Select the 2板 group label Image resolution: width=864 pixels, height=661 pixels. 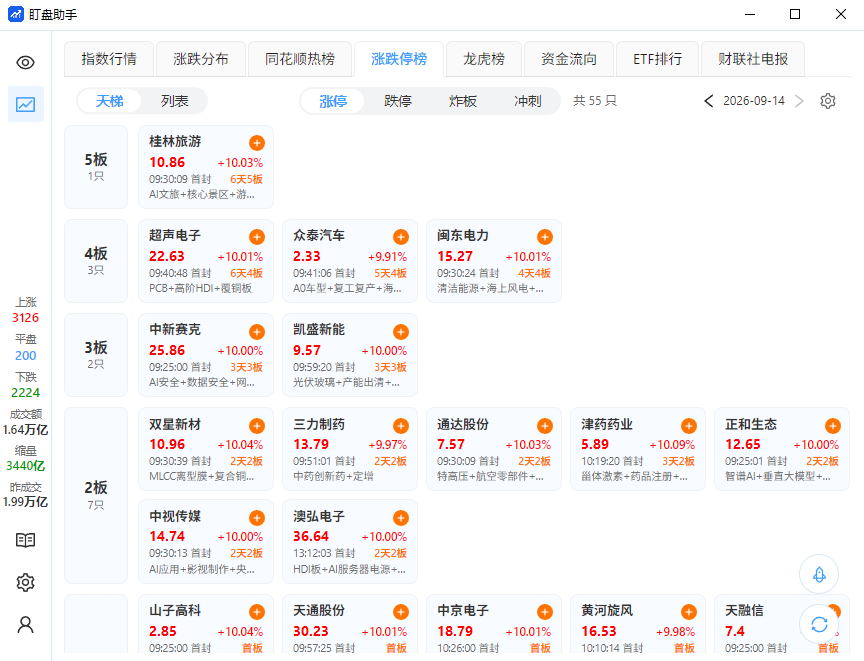pos(96,495)
